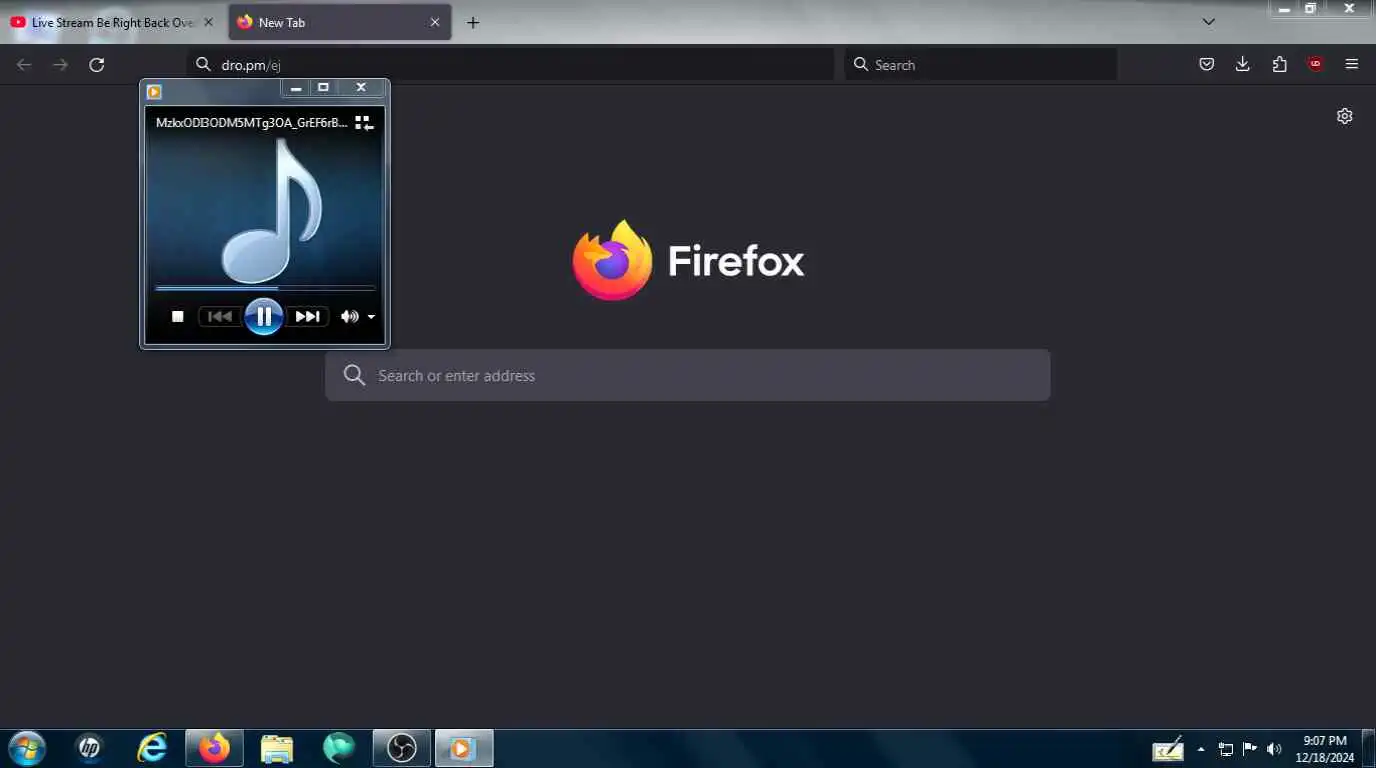Minimize the media player window
The image size is (1376, 768).
tap(296, 88)
